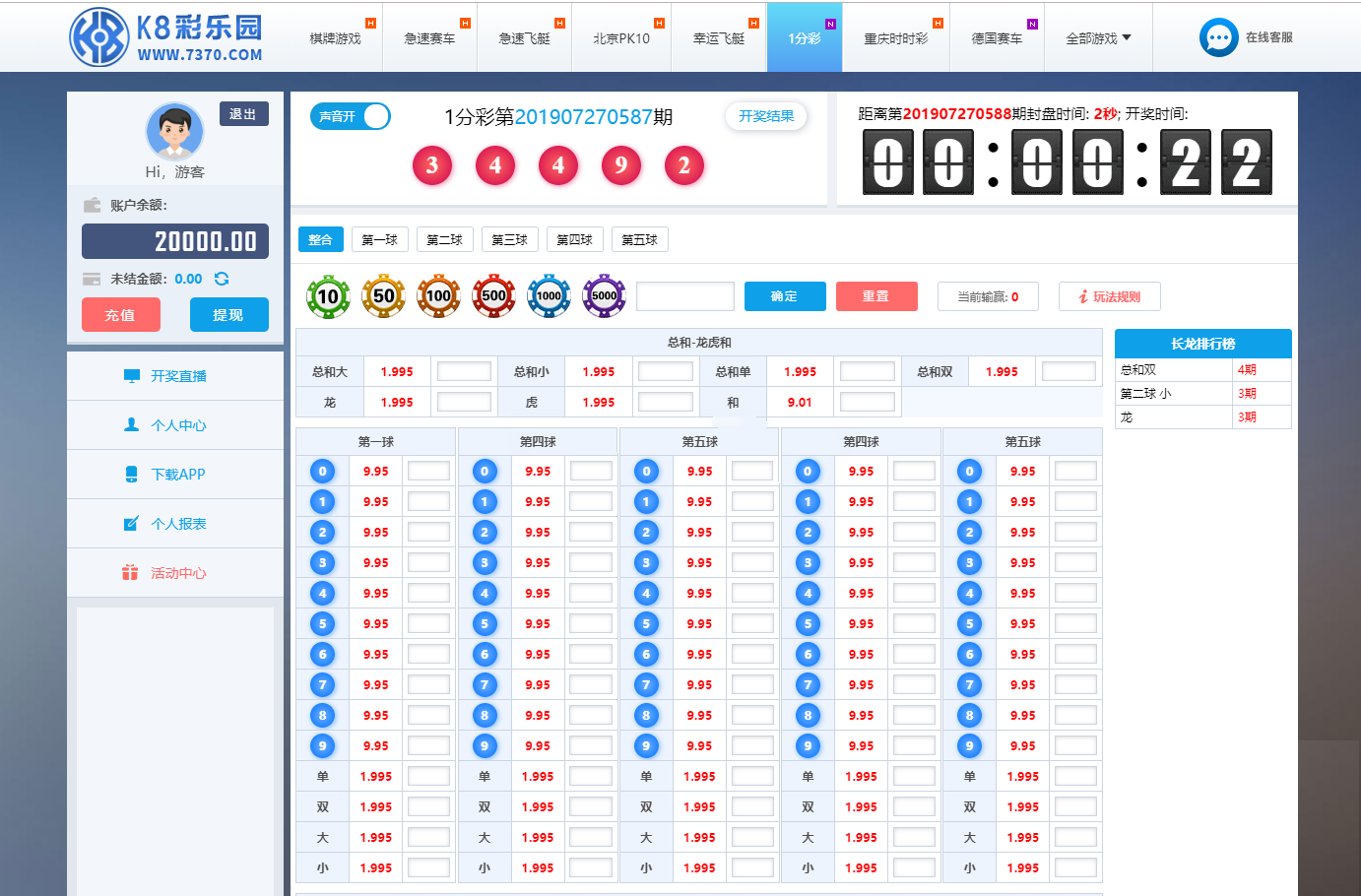This screenshot has height=896, width=1361.
Task: Log out using the 退出 button
Action: tap(242, 114)
